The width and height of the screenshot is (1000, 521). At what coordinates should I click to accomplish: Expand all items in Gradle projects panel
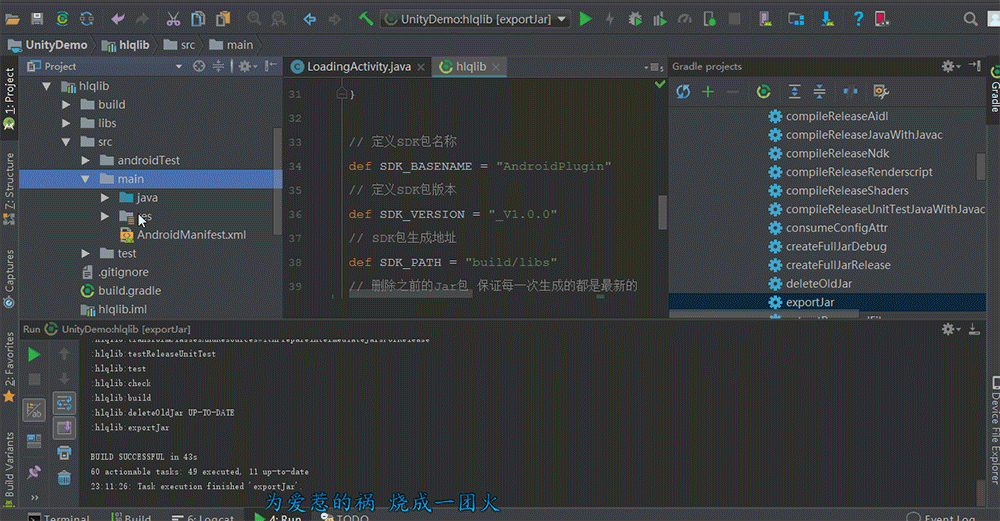point(795,91)
